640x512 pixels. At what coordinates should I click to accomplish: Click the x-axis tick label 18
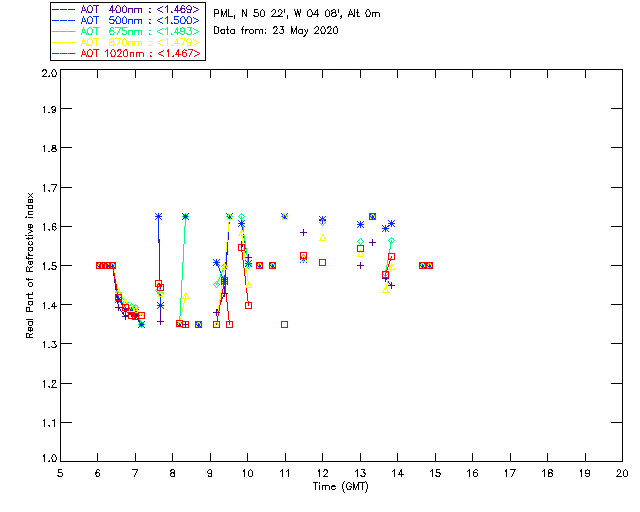pyautogui.click(x=547, y=473)
